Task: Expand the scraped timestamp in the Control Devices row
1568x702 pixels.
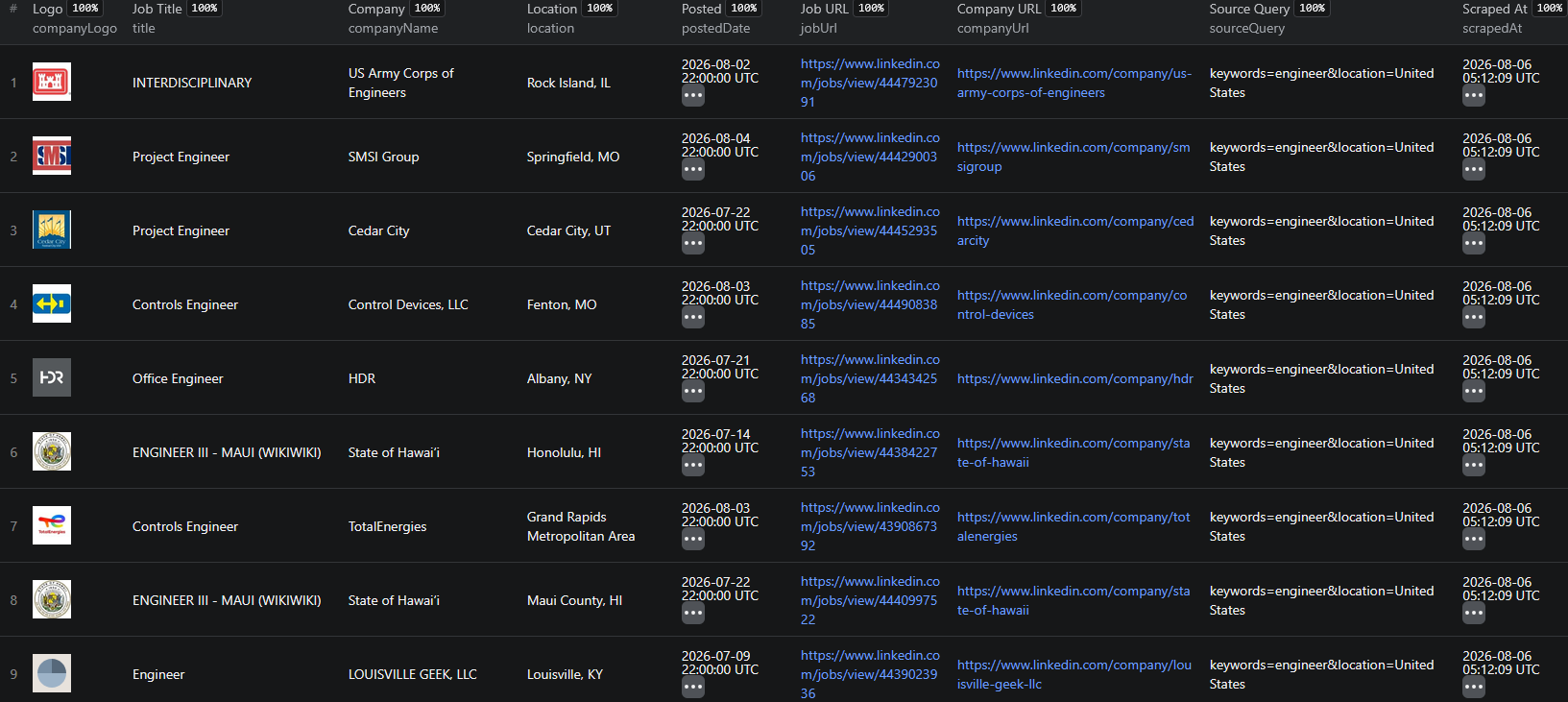Action: pos(1474,318)
